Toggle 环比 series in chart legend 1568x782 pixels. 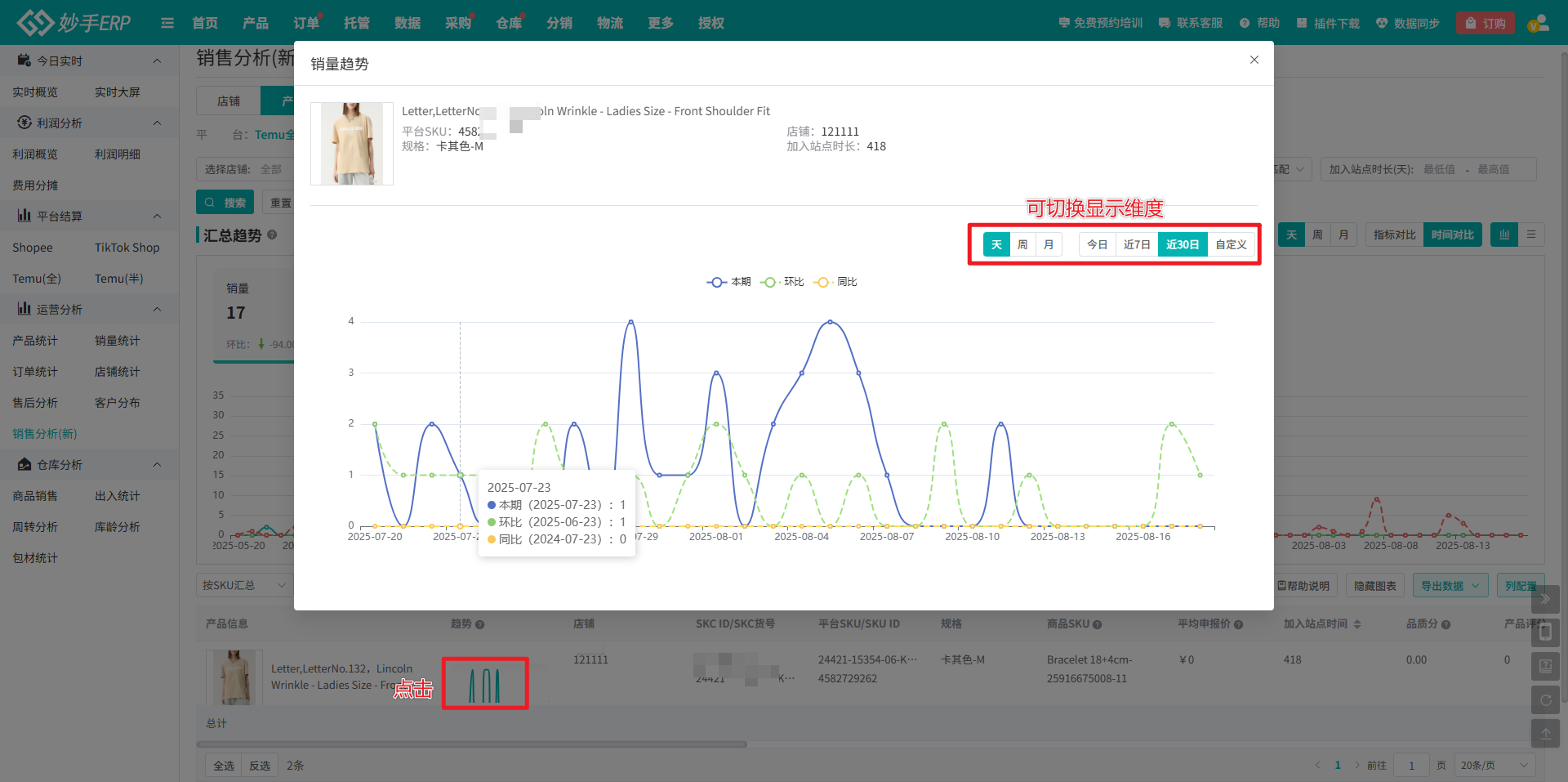pyautogui.click(x=782, y=282)
